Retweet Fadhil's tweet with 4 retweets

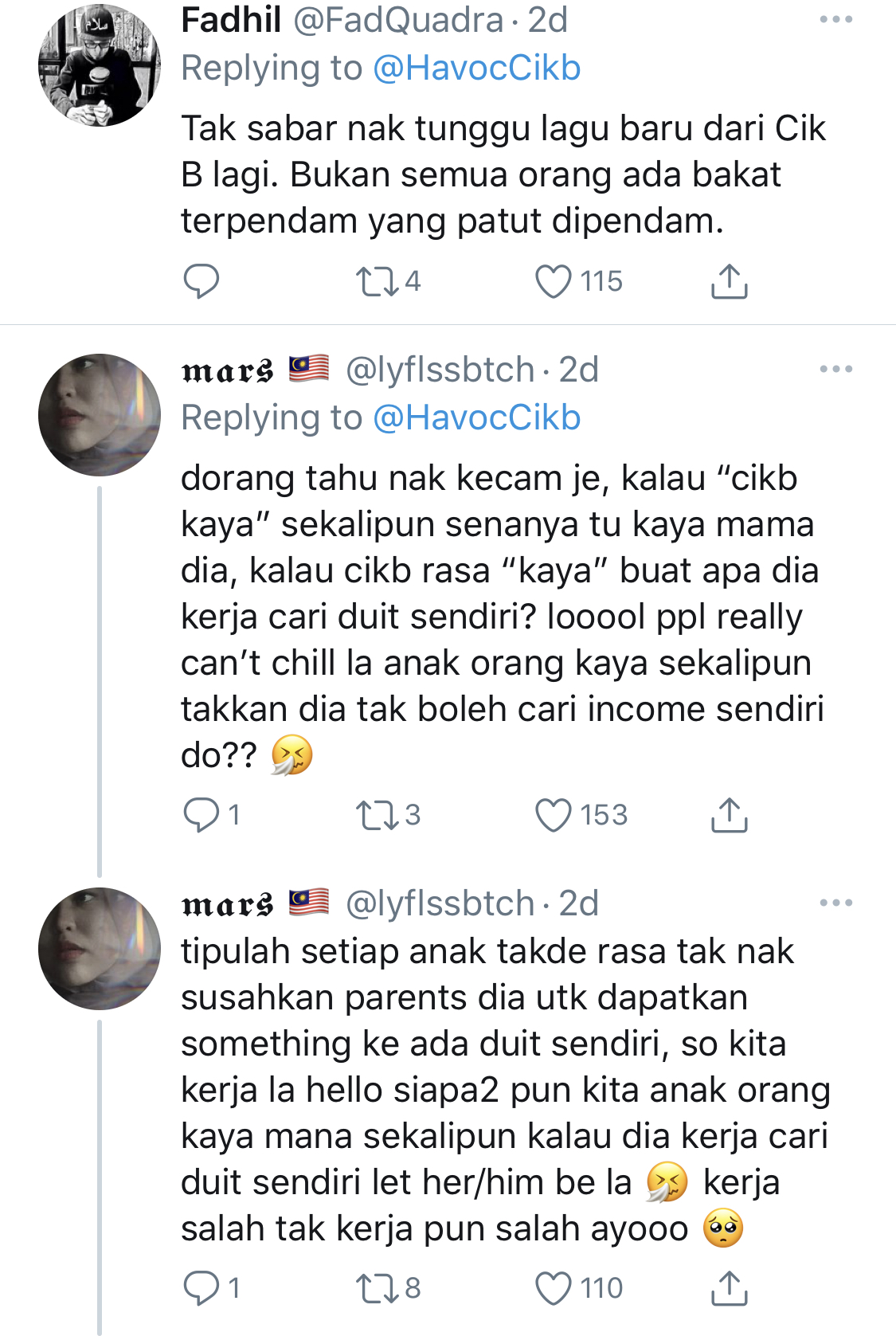[378, 281]
